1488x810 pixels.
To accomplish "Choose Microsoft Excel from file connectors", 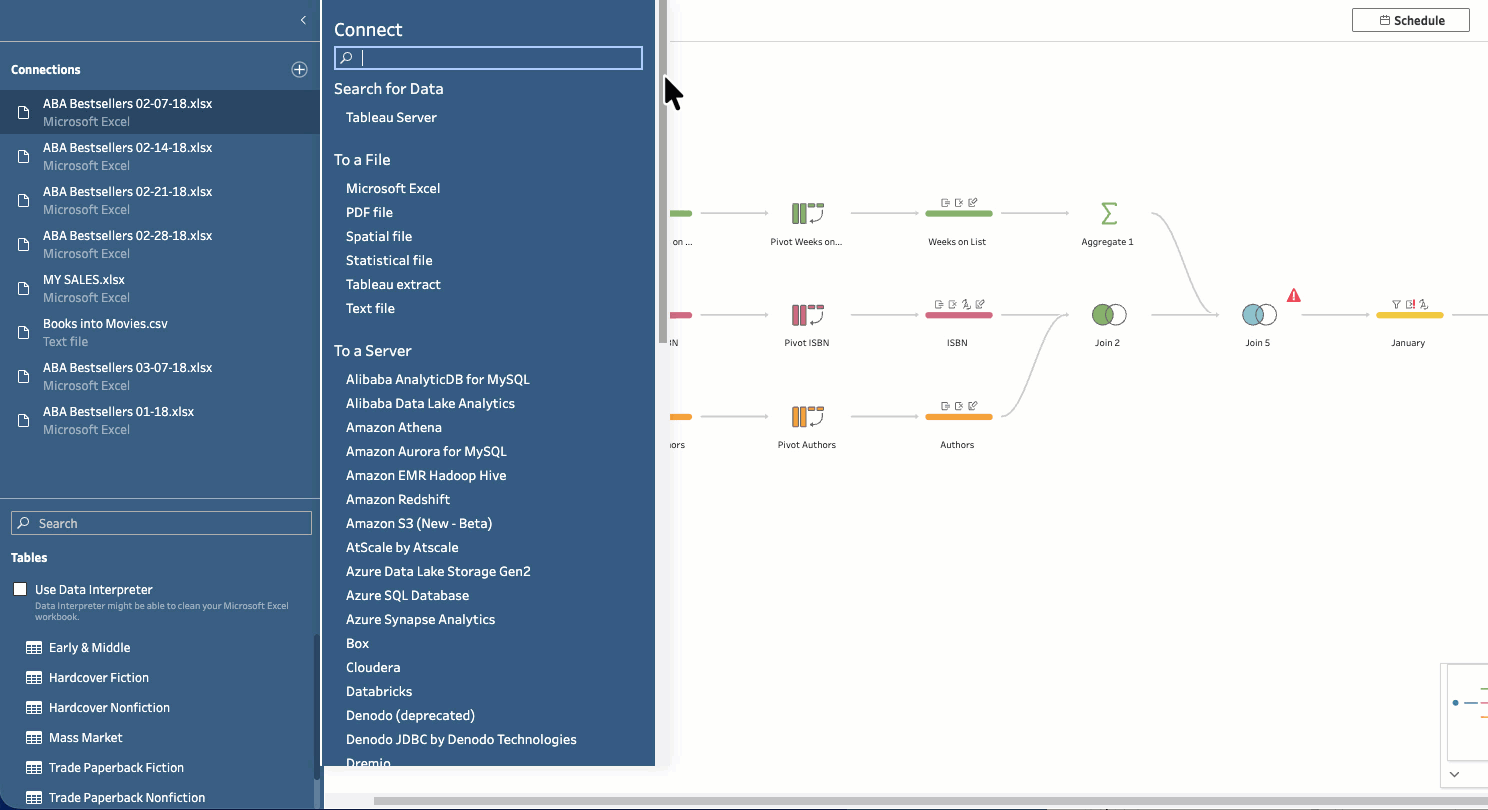I will tap(393, 188).
